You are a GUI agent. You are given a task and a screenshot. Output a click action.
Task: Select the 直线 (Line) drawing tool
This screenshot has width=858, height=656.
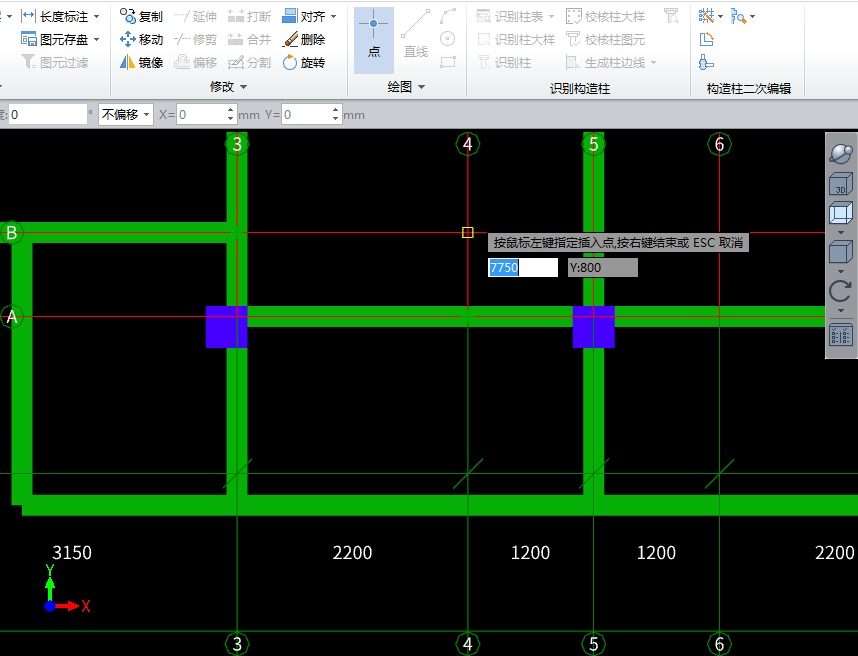pos(416,34)
